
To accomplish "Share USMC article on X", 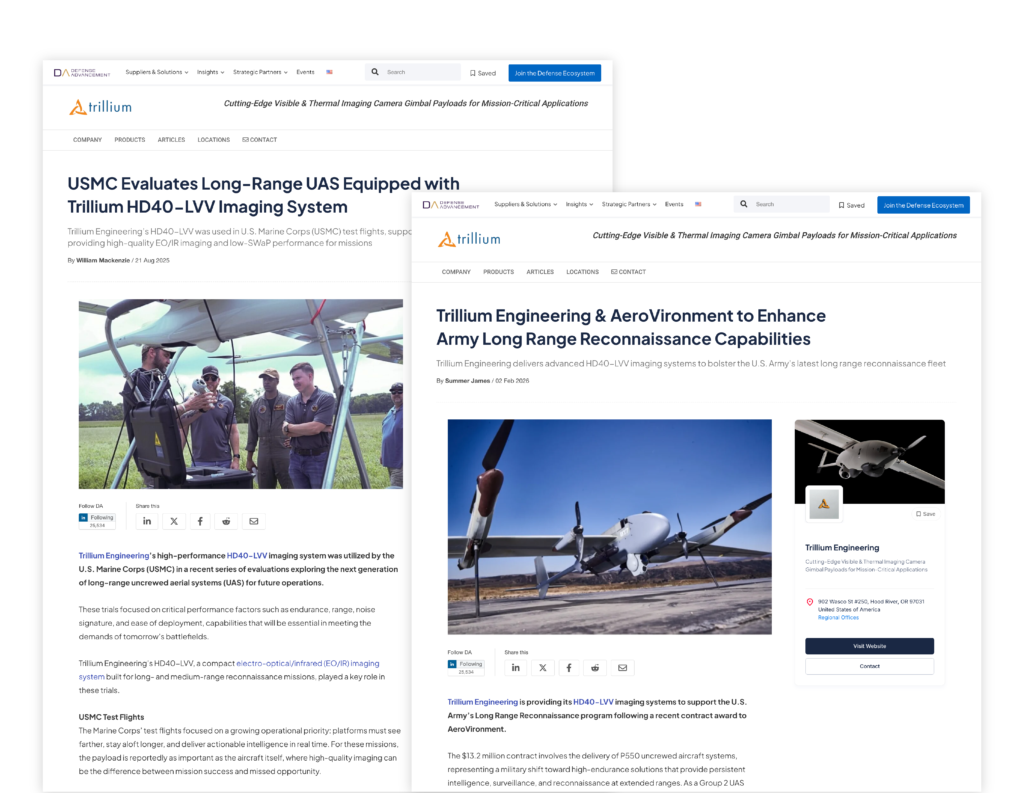I will coord(174,521).
